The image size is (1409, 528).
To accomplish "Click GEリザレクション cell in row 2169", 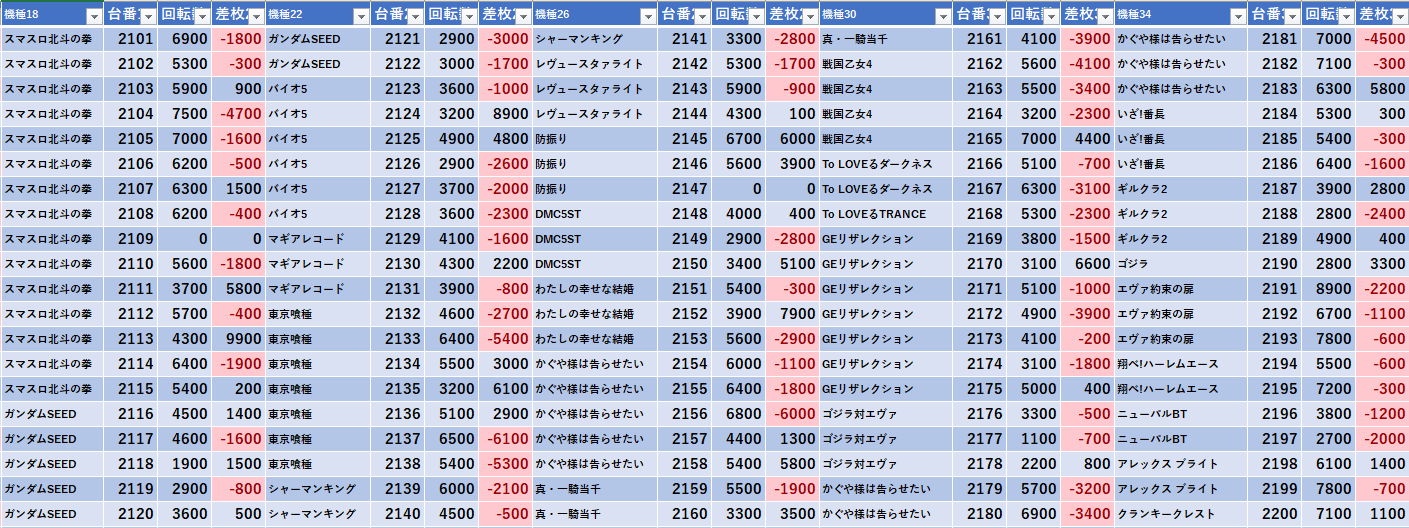I will (886, 239).
